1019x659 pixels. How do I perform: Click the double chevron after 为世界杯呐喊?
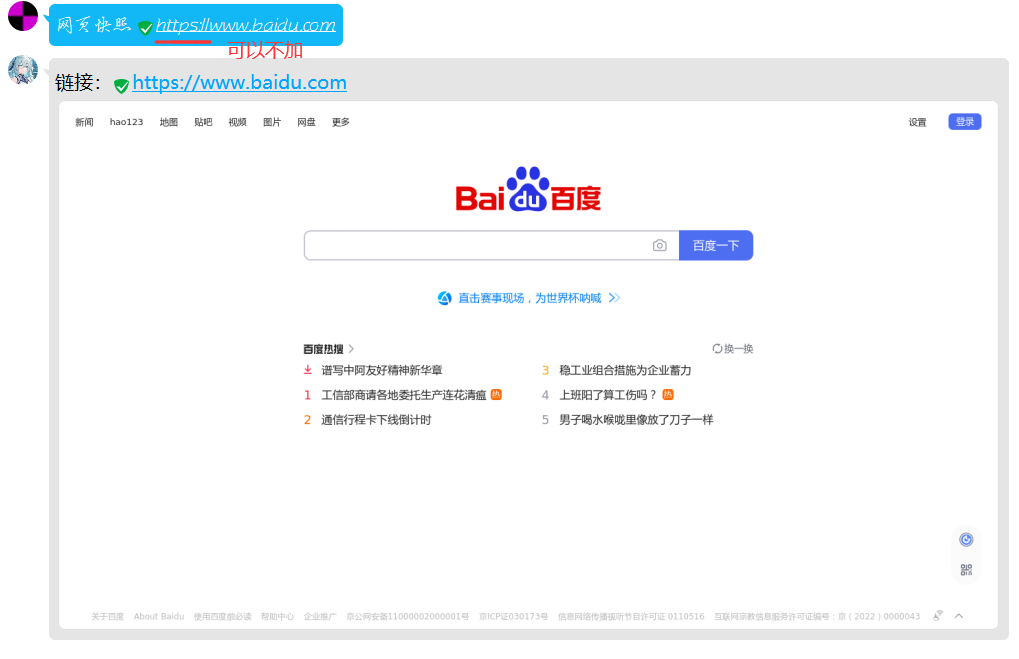tap(614, 298)
